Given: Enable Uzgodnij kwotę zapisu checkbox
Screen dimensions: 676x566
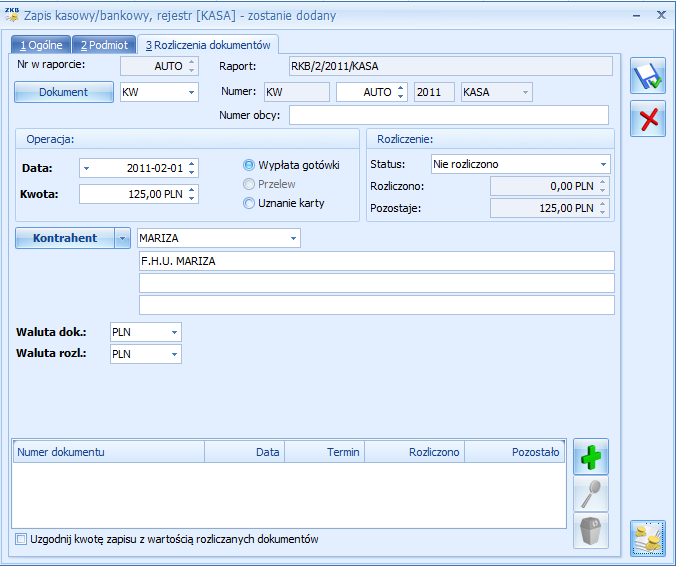Looking at the screenshot, I should (x=21, y=539).
